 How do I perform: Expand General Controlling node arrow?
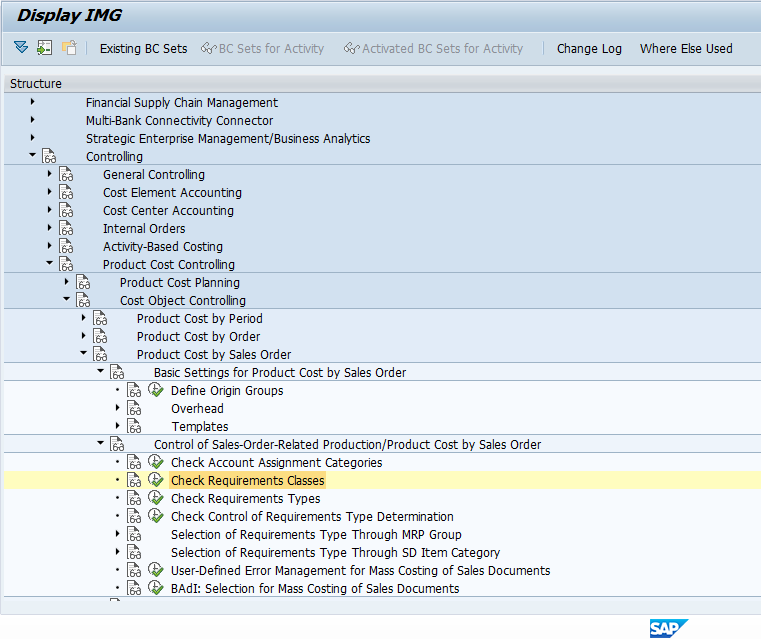(x=50, y=174)
